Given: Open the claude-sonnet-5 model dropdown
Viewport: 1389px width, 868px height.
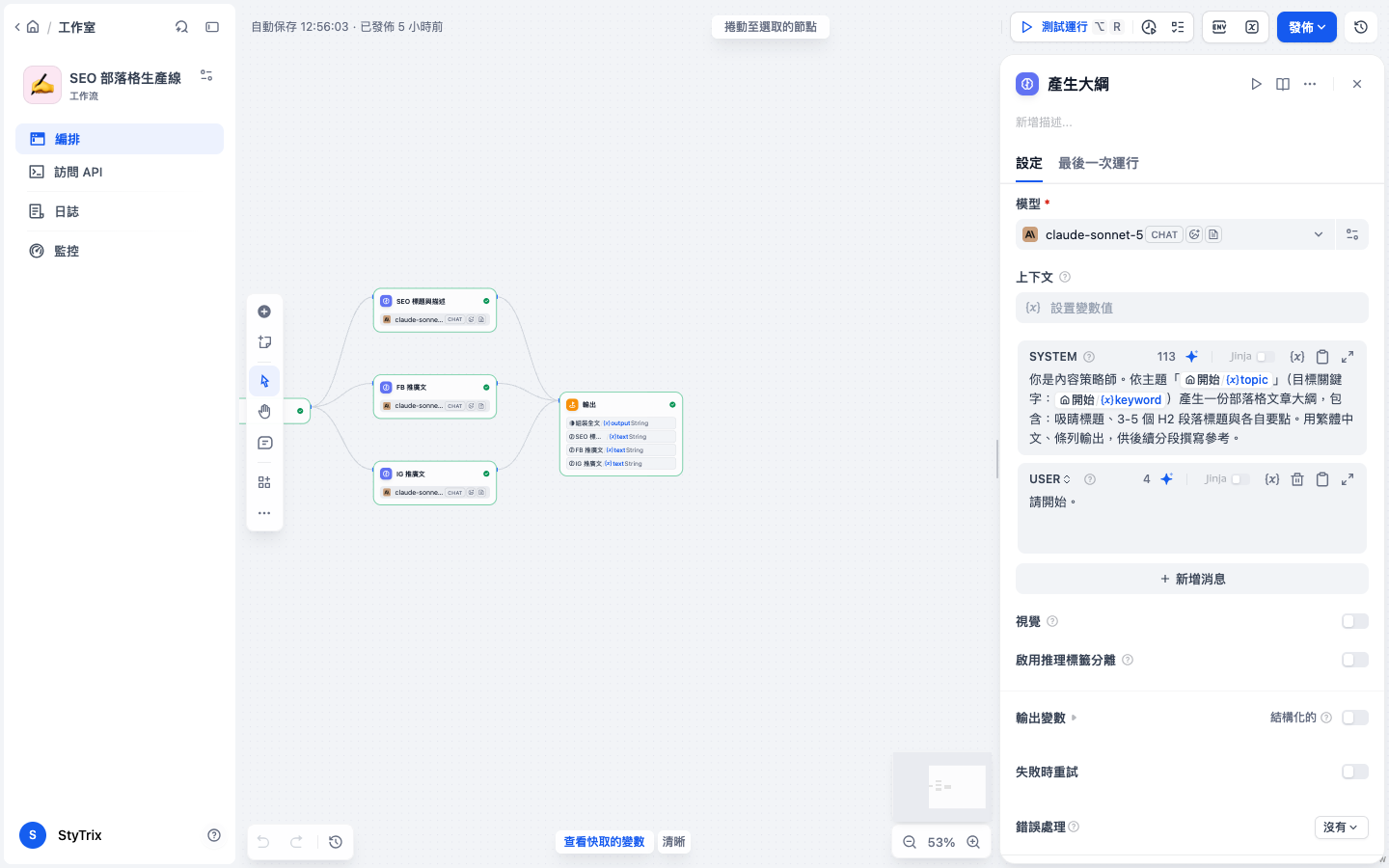Looking at the screenshot, I should click(x=1175, y=234).
